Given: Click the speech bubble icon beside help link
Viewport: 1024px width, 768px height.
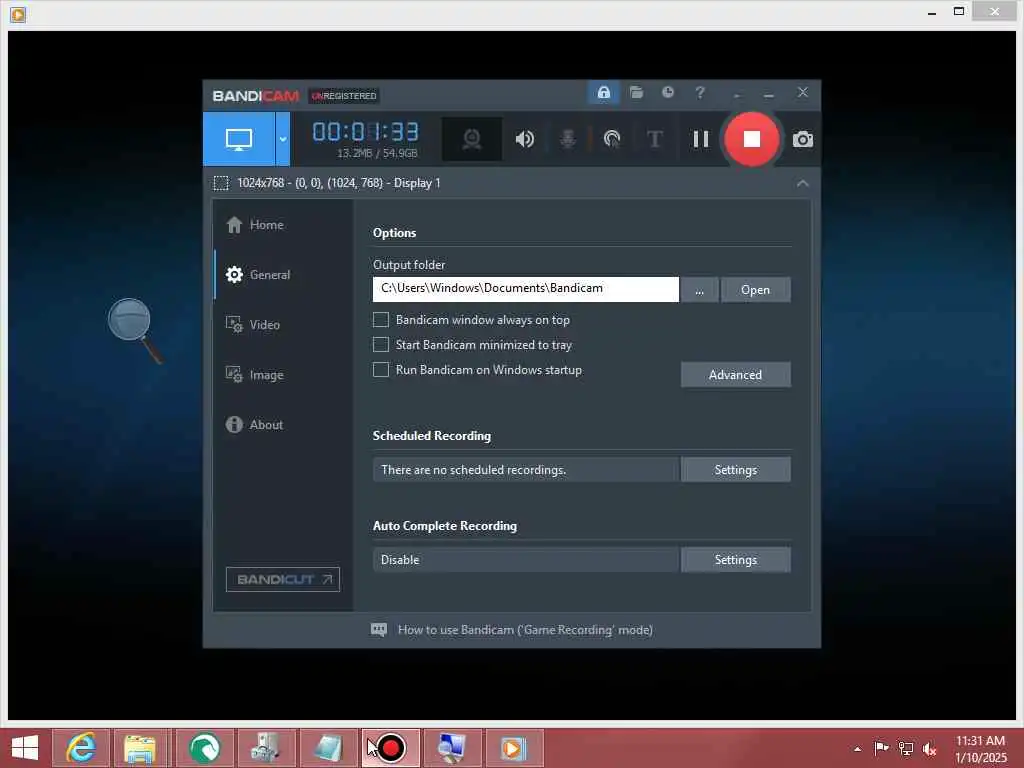Looking at the screenshot, I should pos(379,630).
